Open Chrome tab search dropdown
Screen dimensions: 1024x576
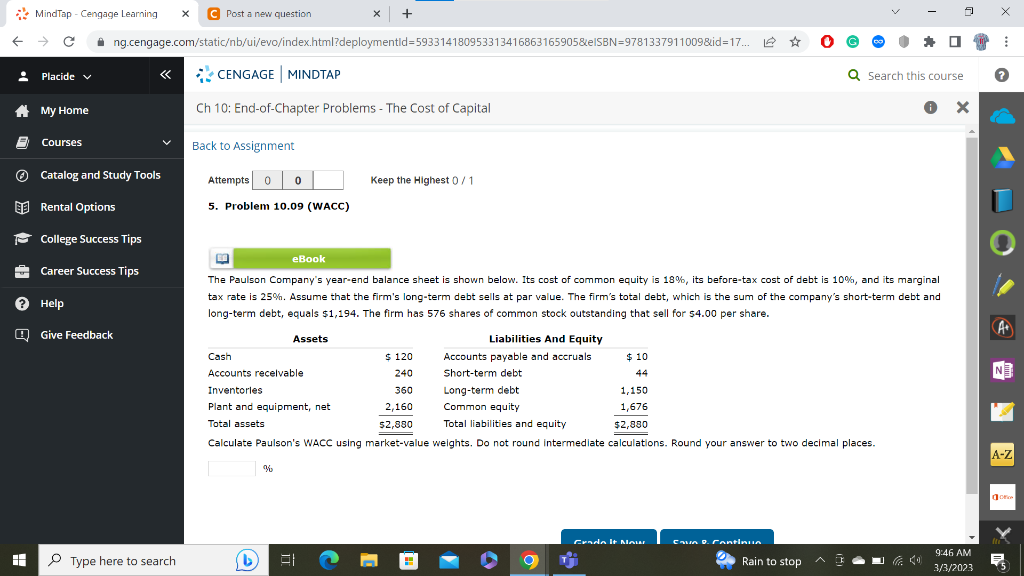(895, 12)
